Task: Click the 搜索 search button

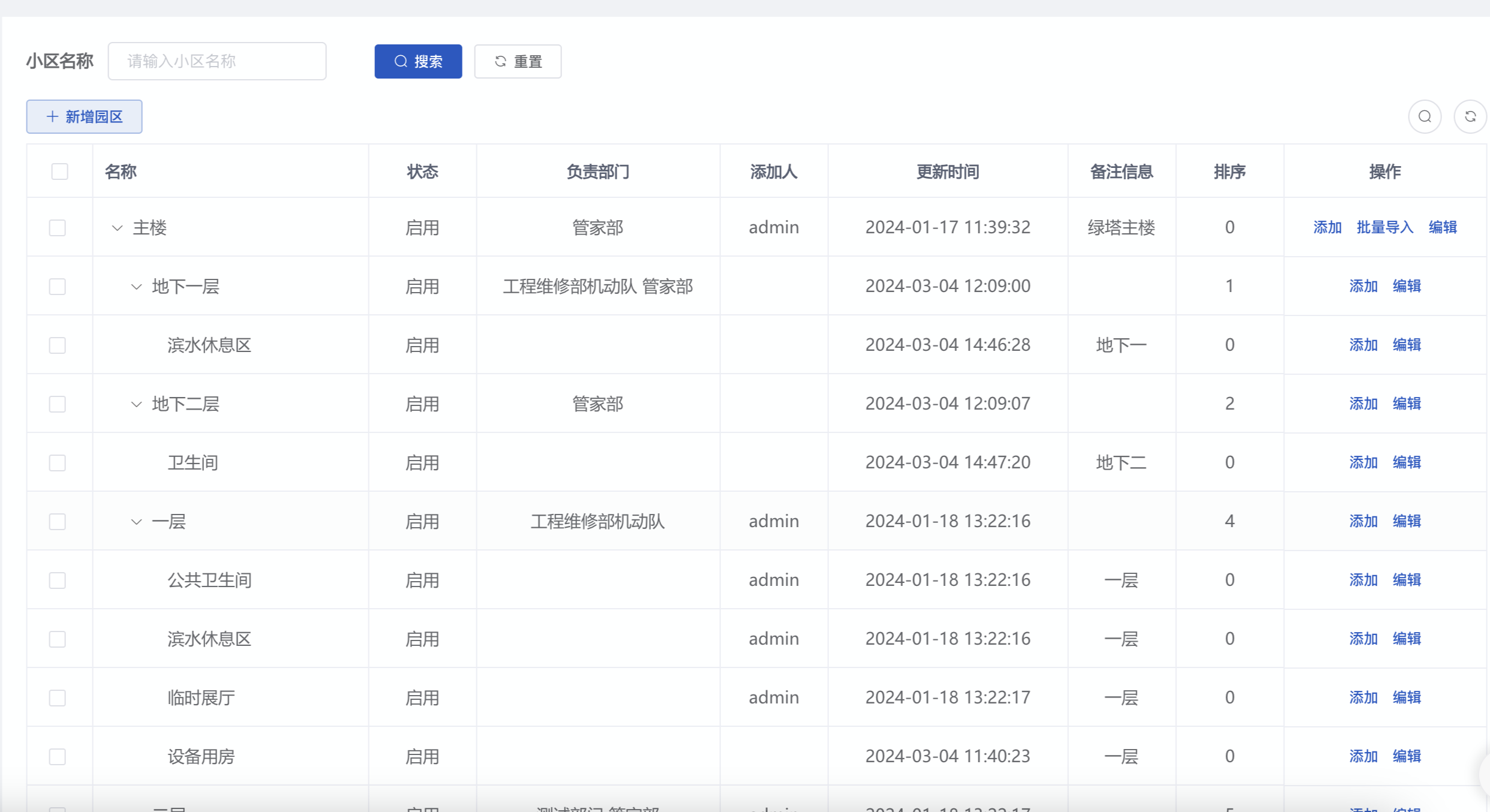Action: (x=418, y=61)
